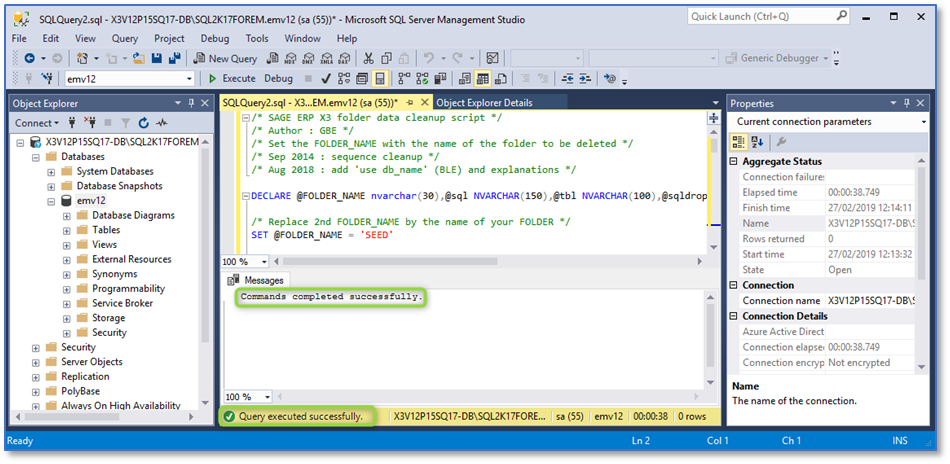Collapse the Aggregate Status section

(734, 162)
